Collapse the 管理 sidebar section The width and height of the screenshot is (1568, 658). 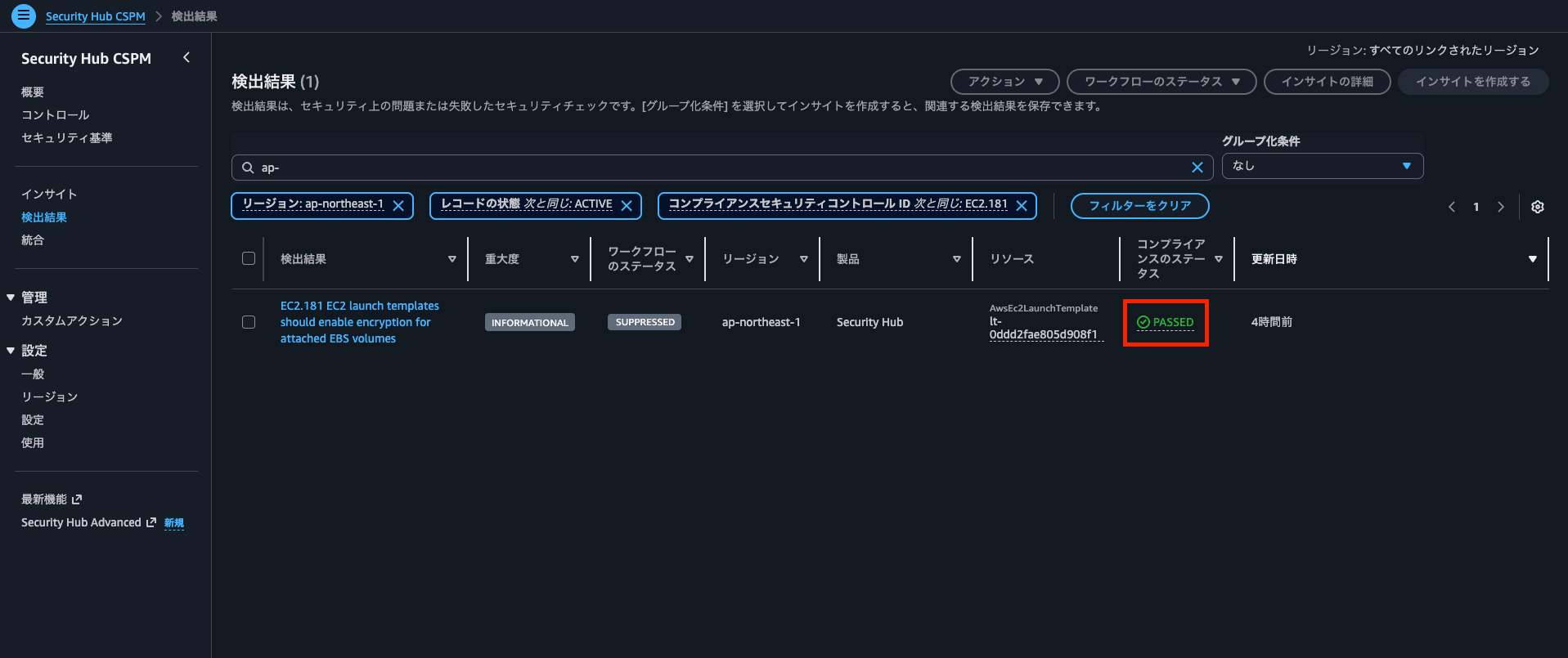(11, 298)
